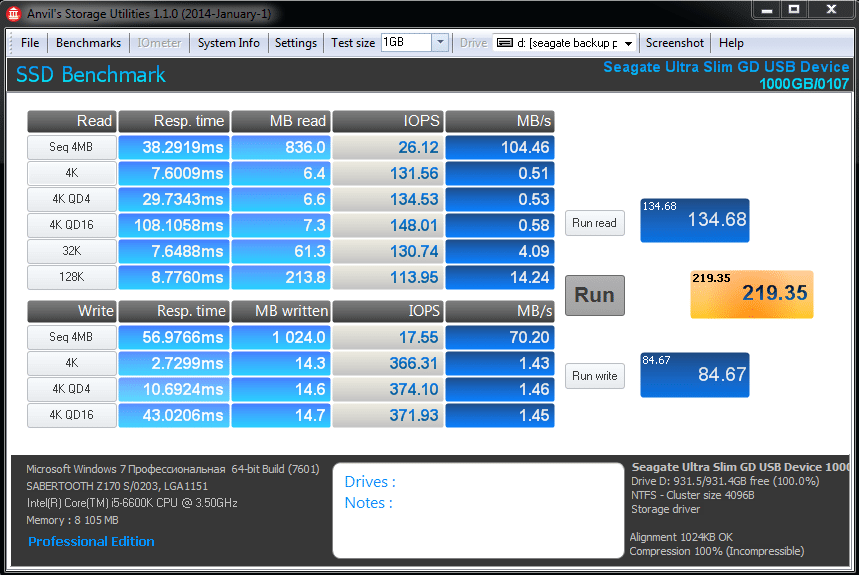The height and width of the screenshot is (575, 859).
Task: Click the Write Seq 4MB row label
Action: 72,337
